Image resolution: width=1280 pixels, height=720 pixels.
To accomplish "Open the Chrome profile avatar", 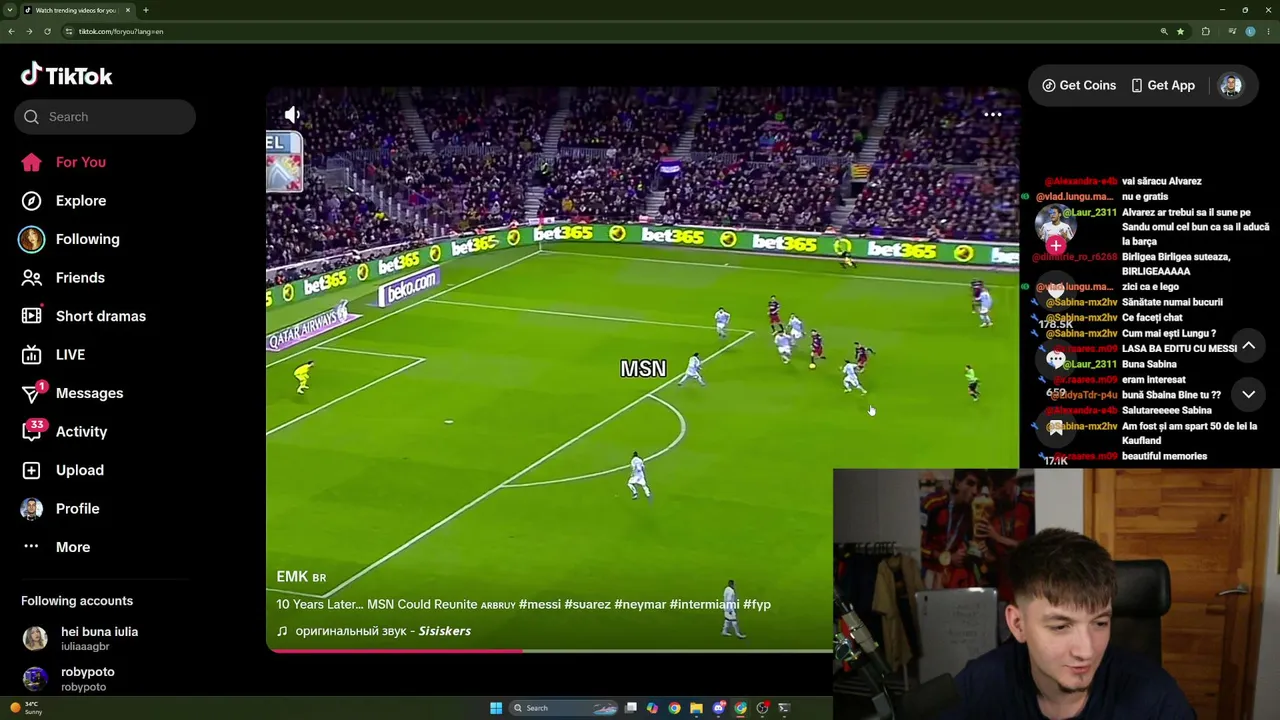I will [x=1250, y=31].
